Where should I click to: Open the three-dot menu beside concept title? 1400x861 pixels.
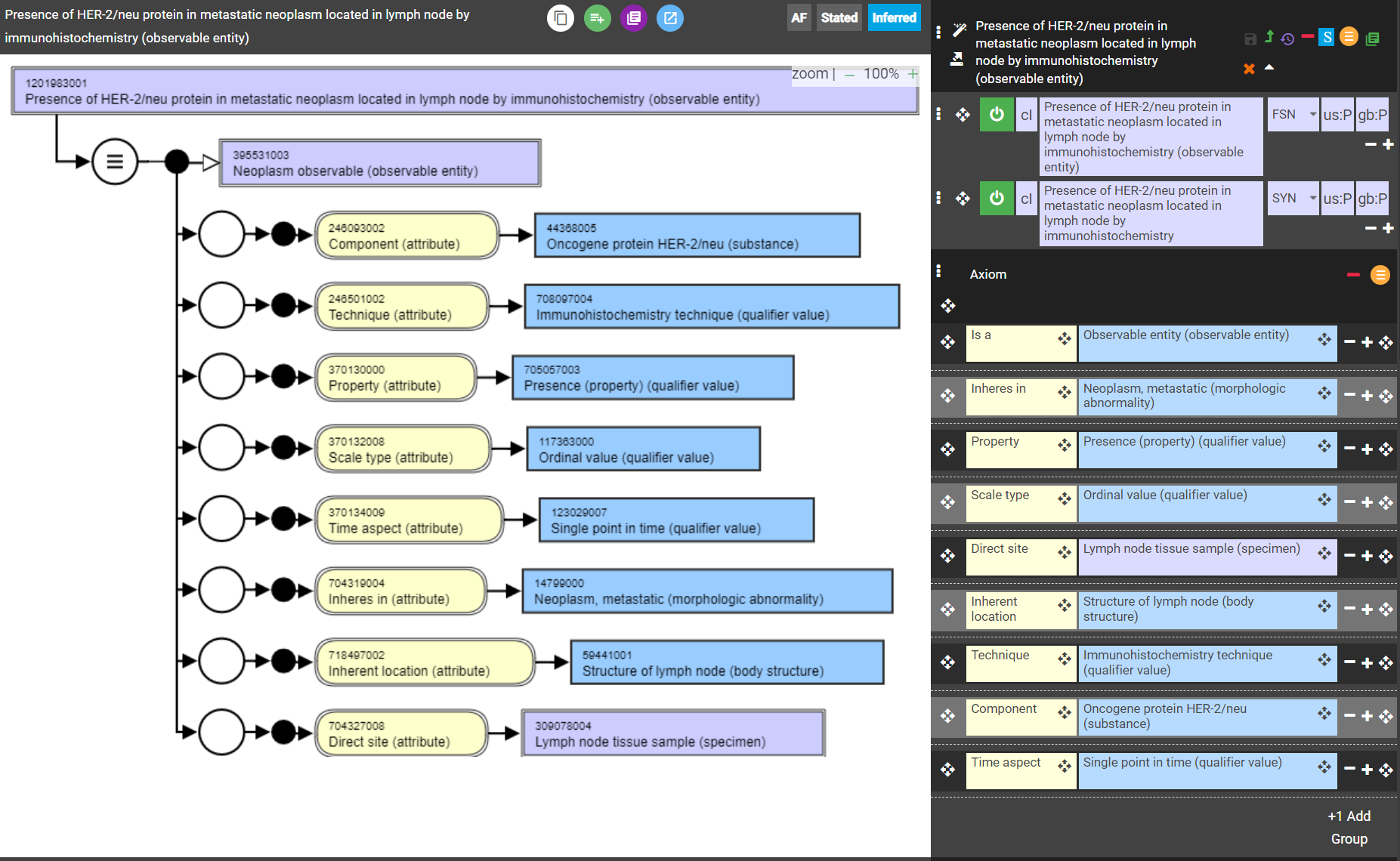point(938,32)
